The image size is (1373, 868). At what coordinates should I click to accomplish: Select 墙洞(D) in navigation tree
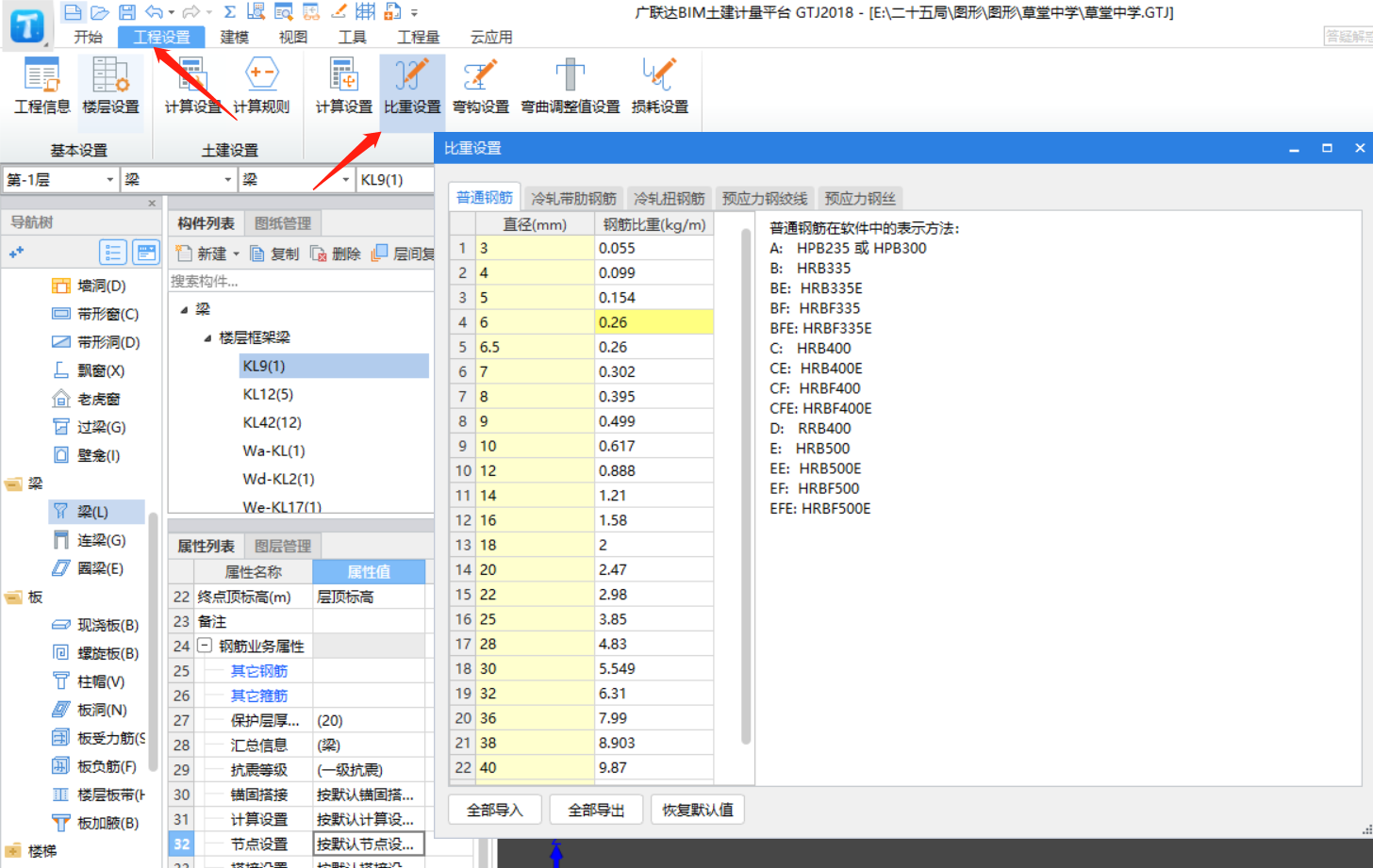coord(89,286)
